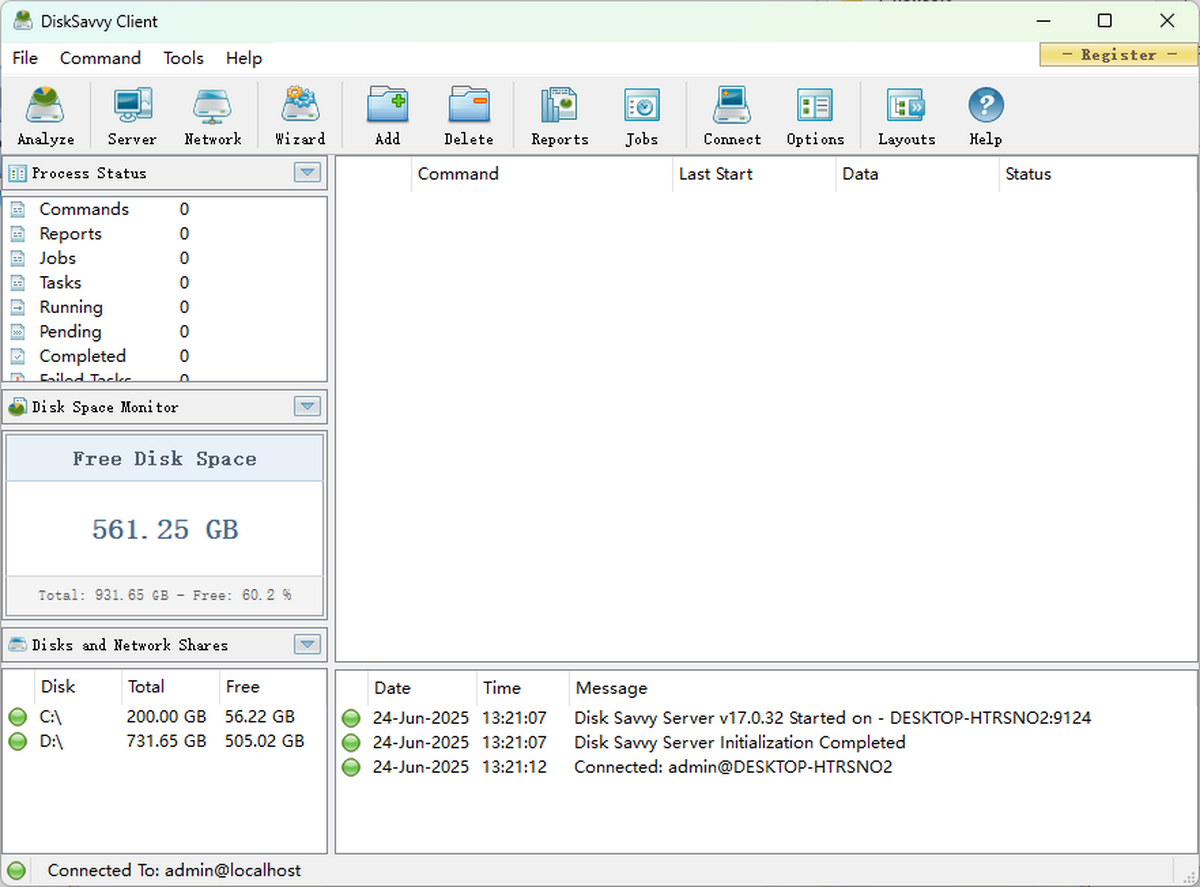Open the Options panel
1200x887 pixels.
(814, 114)
